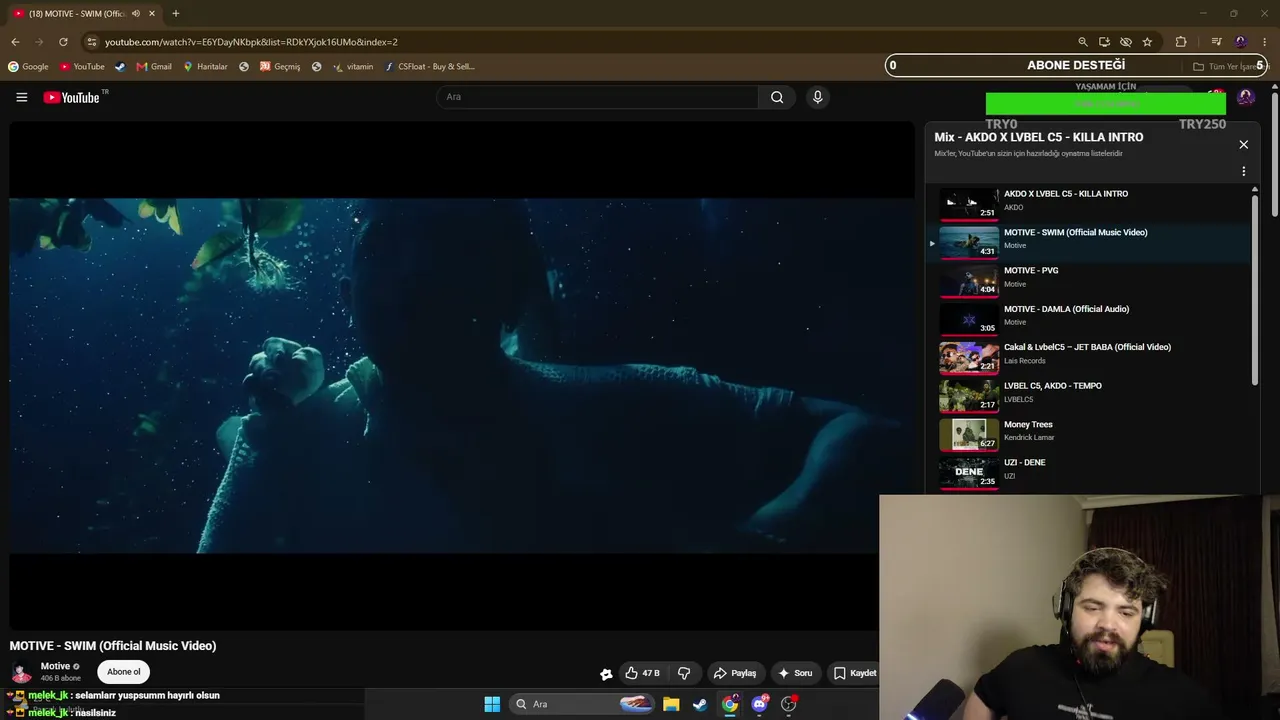The width and height of the screenshot is (1280, 720).
Task: Open the Geçmiş bookmark
Action: coord(280,67)
